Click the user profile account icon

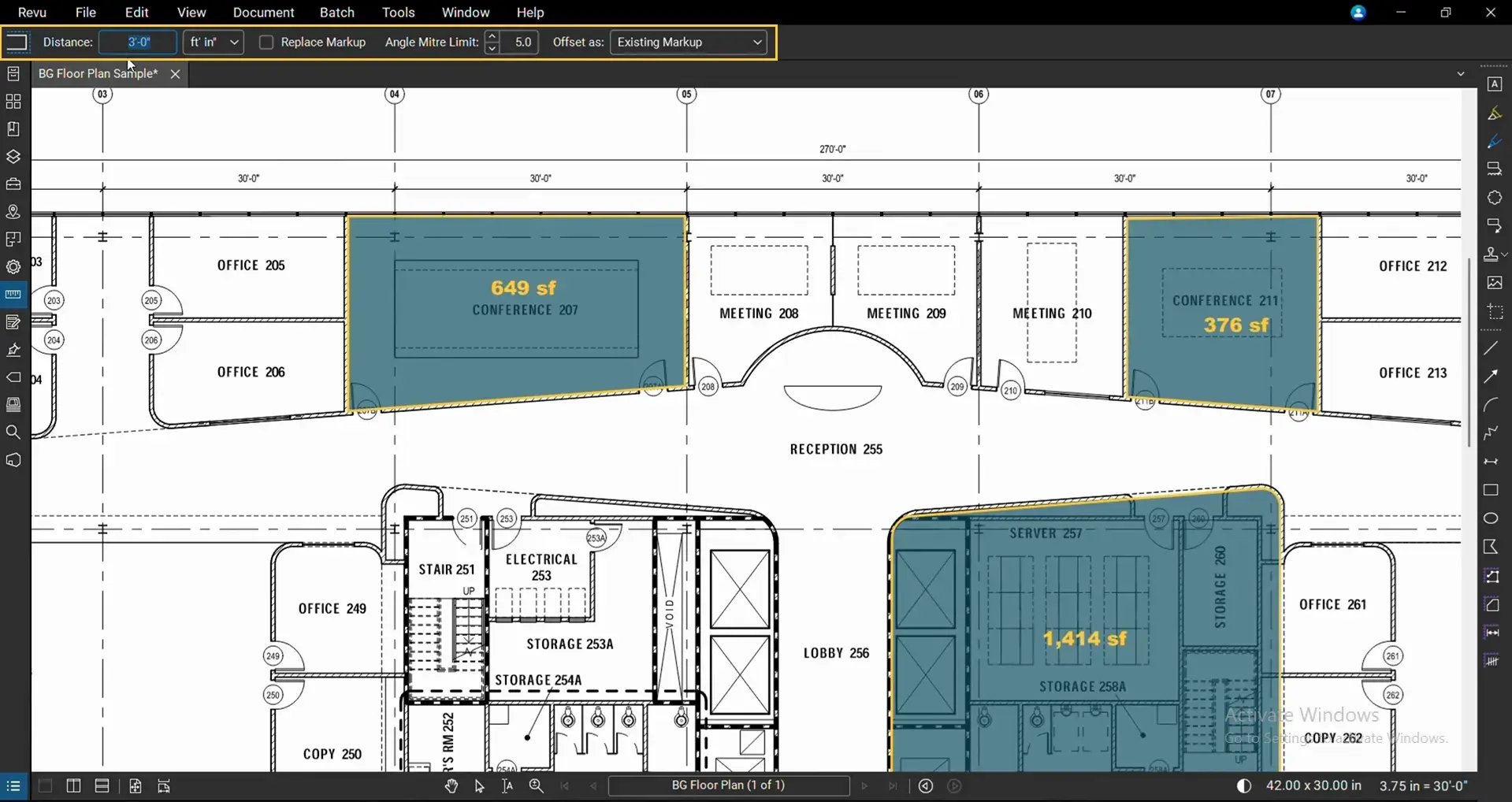pos(1358,13)
